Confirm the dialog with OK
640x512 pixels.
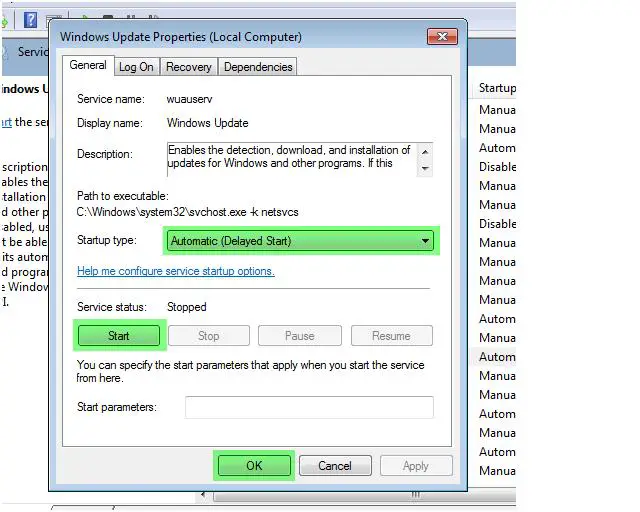pos(254,466)
